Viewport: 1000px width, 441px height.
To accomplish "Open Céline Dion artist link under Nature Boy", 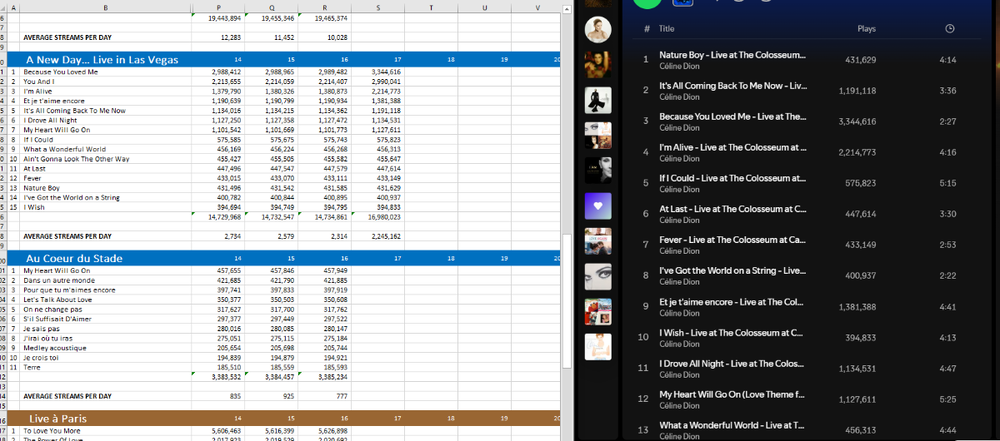I will tap(679, 66).
